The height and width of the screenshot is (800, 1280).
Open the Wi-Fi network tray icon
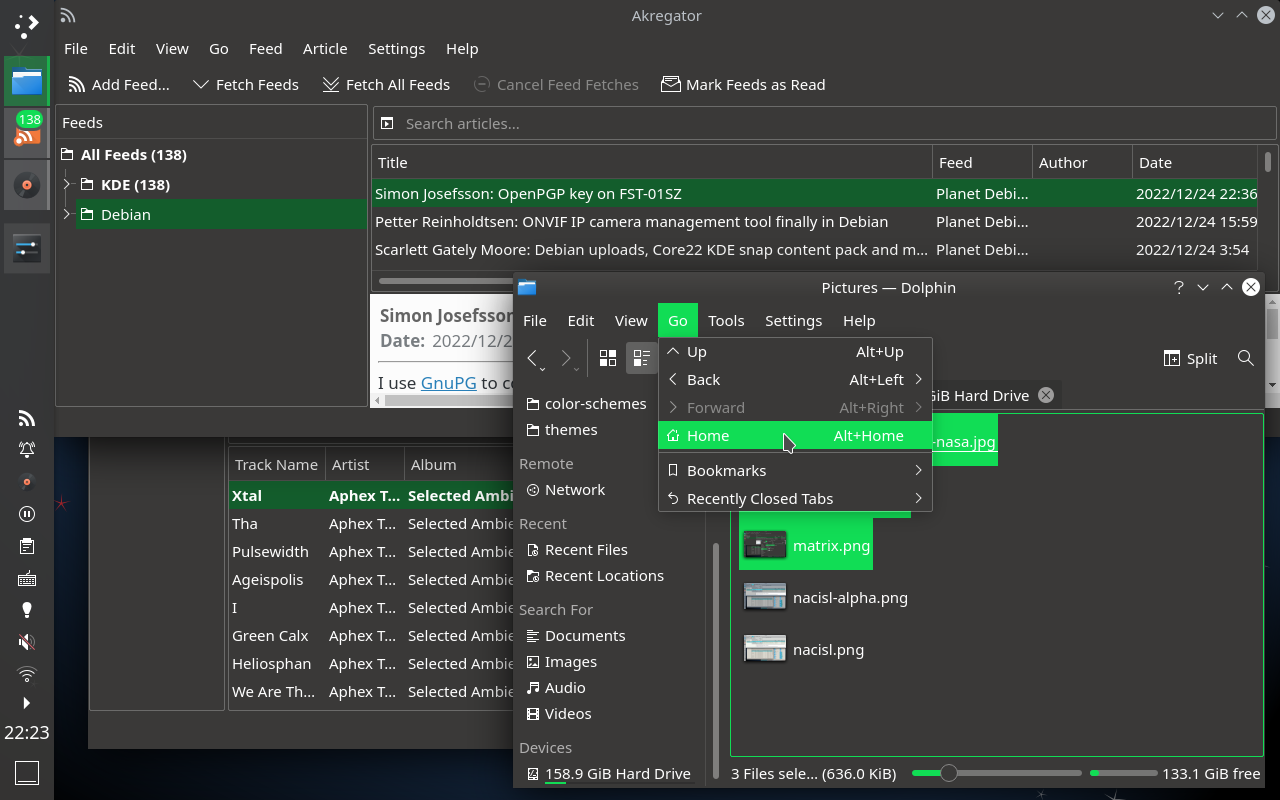tap(27, 674)
